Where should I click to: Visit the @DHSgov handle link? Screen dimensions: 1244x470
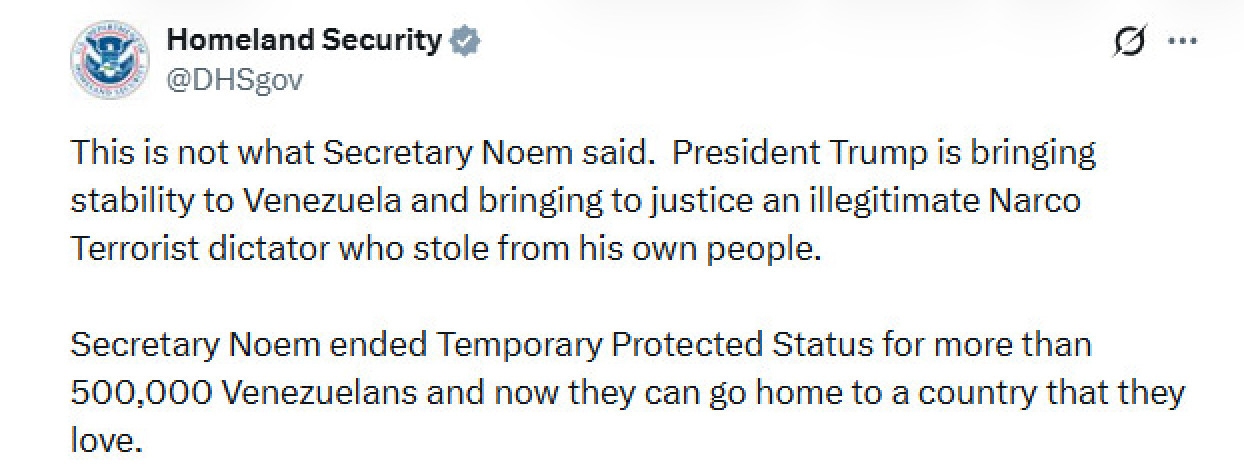(x=233, y=79)
